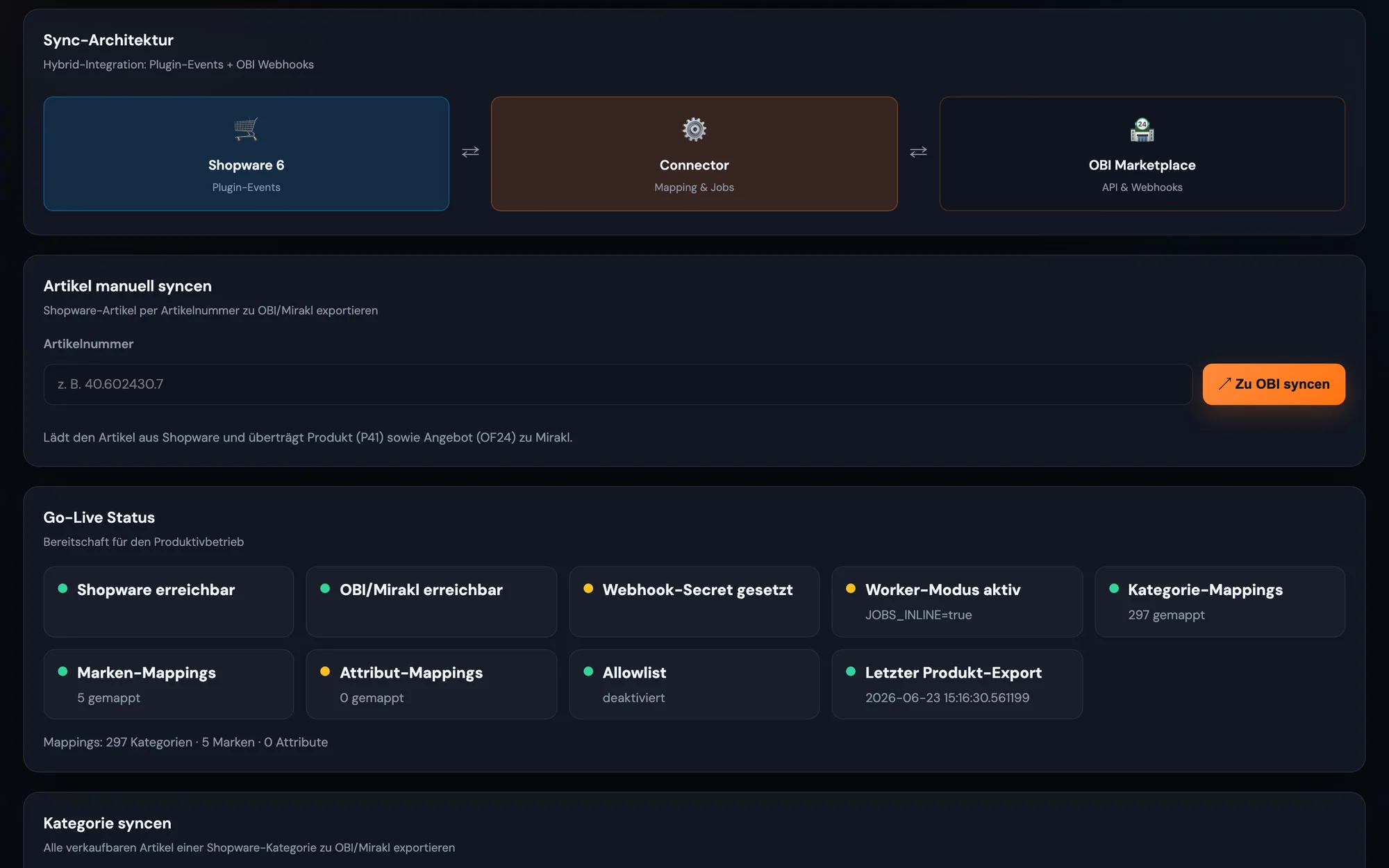Click the 'Kategorie syncen' heading
The width and height of the screenshot is (1389, 868).
[108, 824]
